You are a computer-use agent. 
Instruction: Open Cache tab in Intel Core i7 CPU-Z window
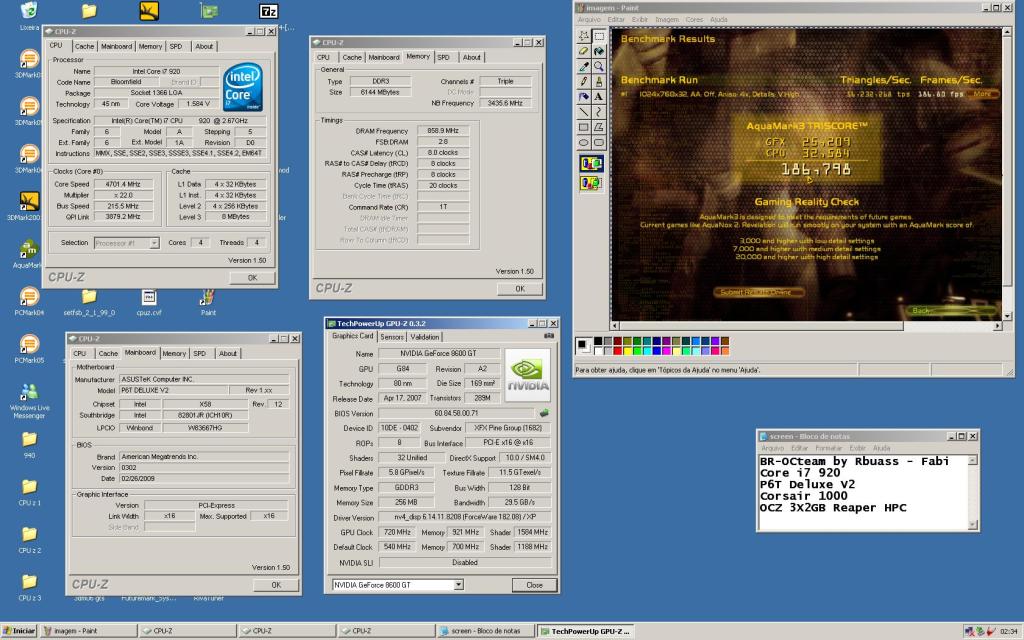(x=84, y=46)
